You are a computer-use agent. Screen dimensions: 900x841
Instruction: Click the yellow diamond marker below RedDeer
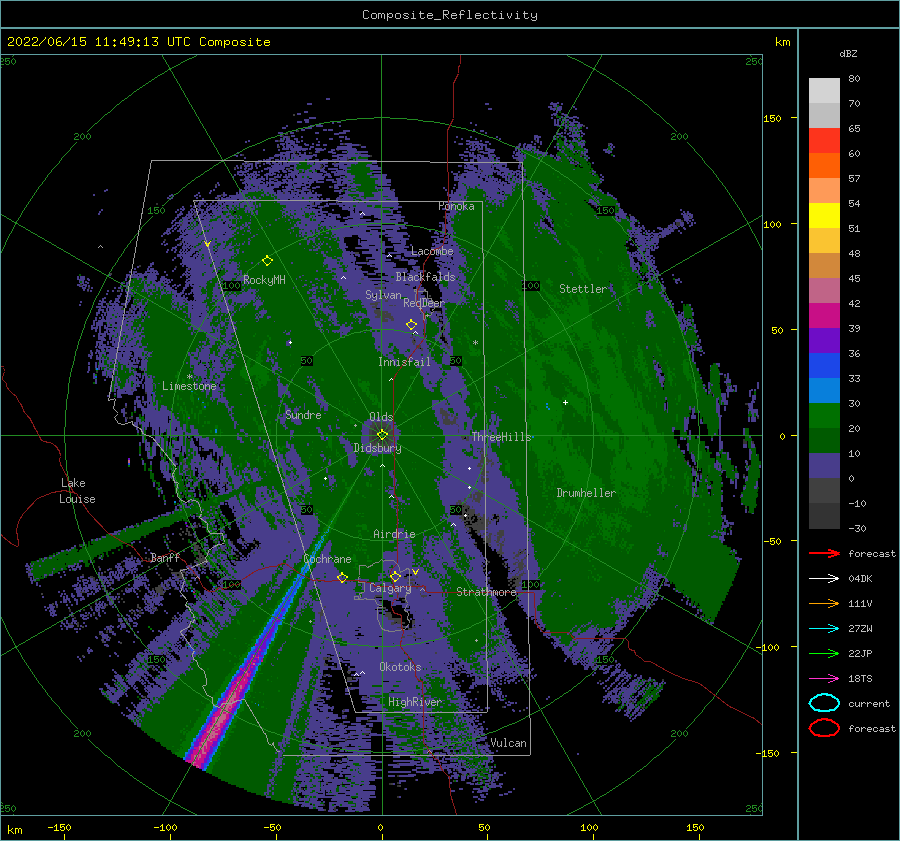pos(411,324)
